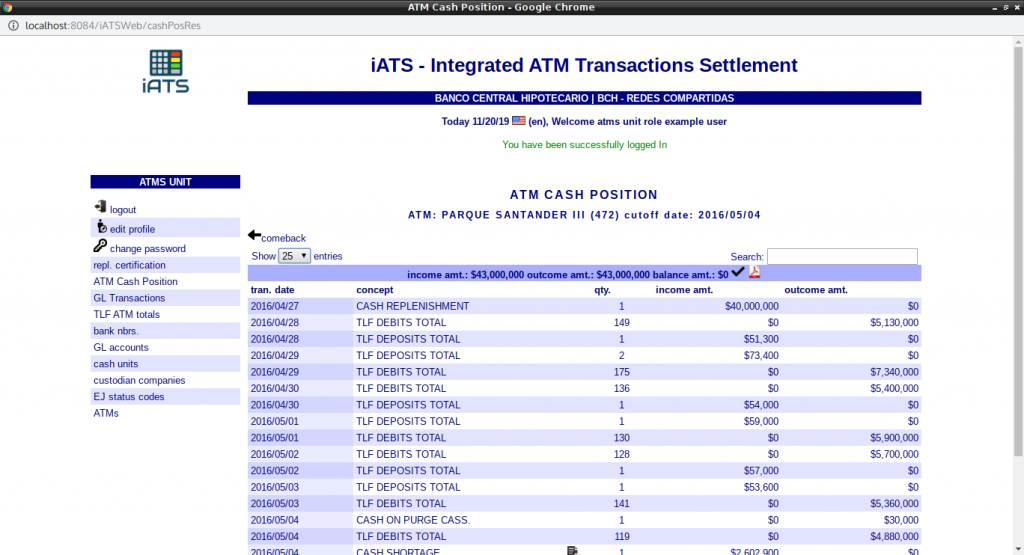
Task: Open the Show entries count dropdown
Action: click(294, 256)
